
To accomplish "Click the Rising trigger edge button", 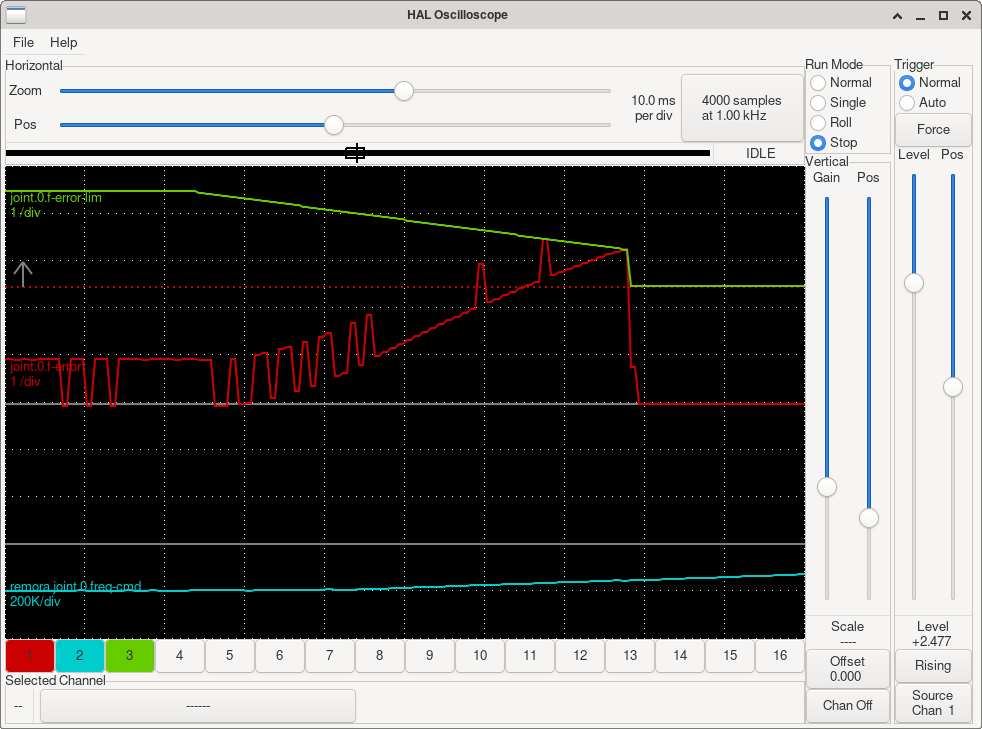I will (x=933, y=666).
